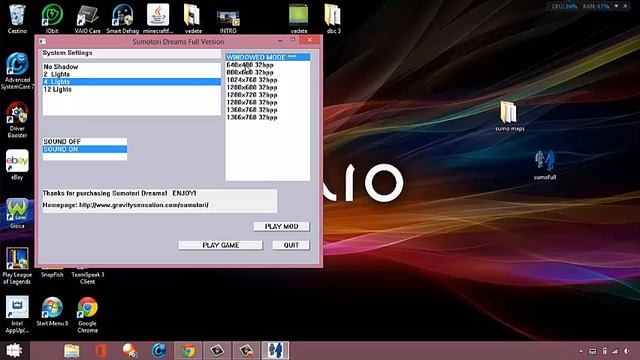Select SOUND ON in the sound list

[85, 149]
